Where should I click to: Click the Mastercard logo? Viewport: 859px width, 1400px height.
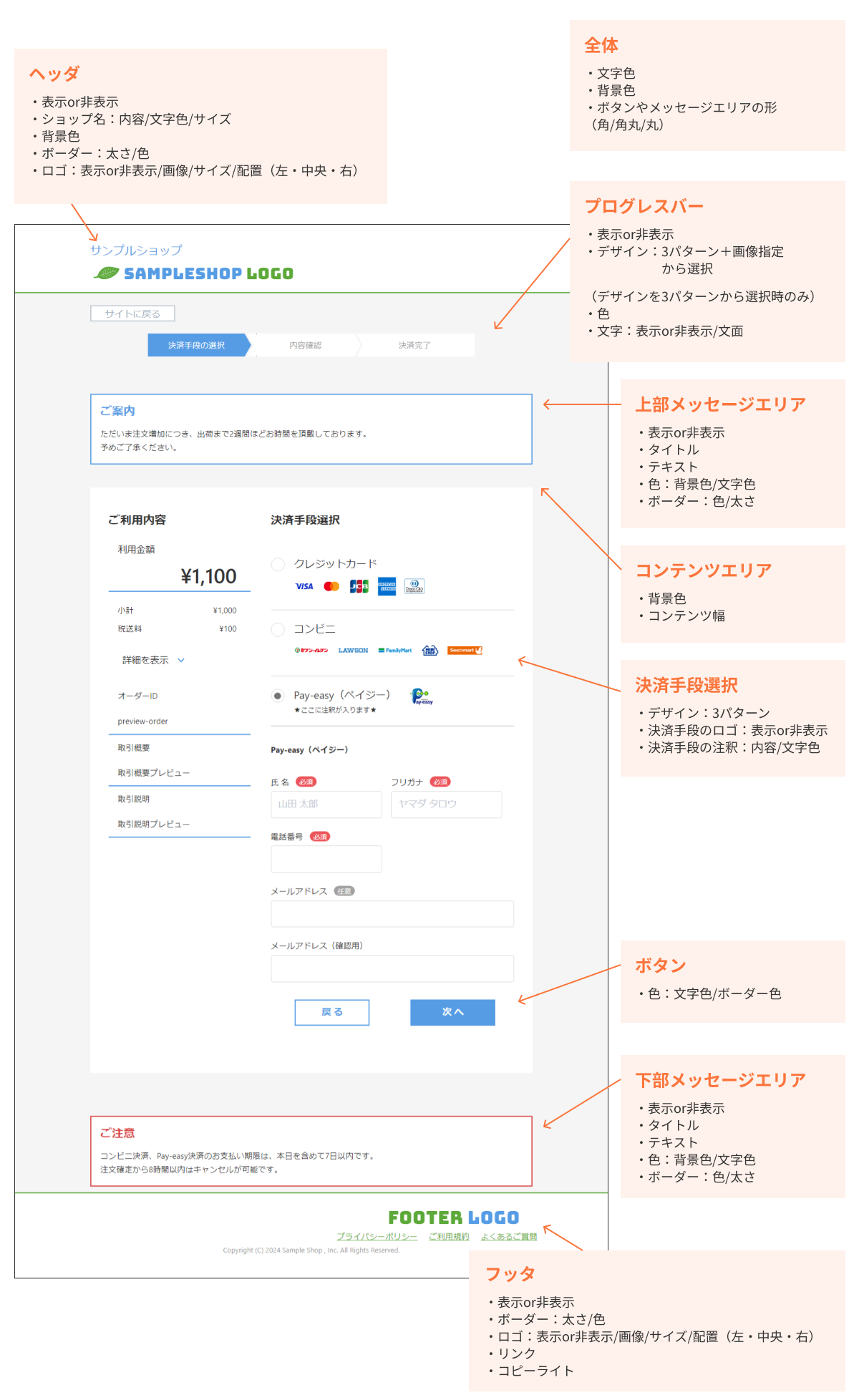331,586
